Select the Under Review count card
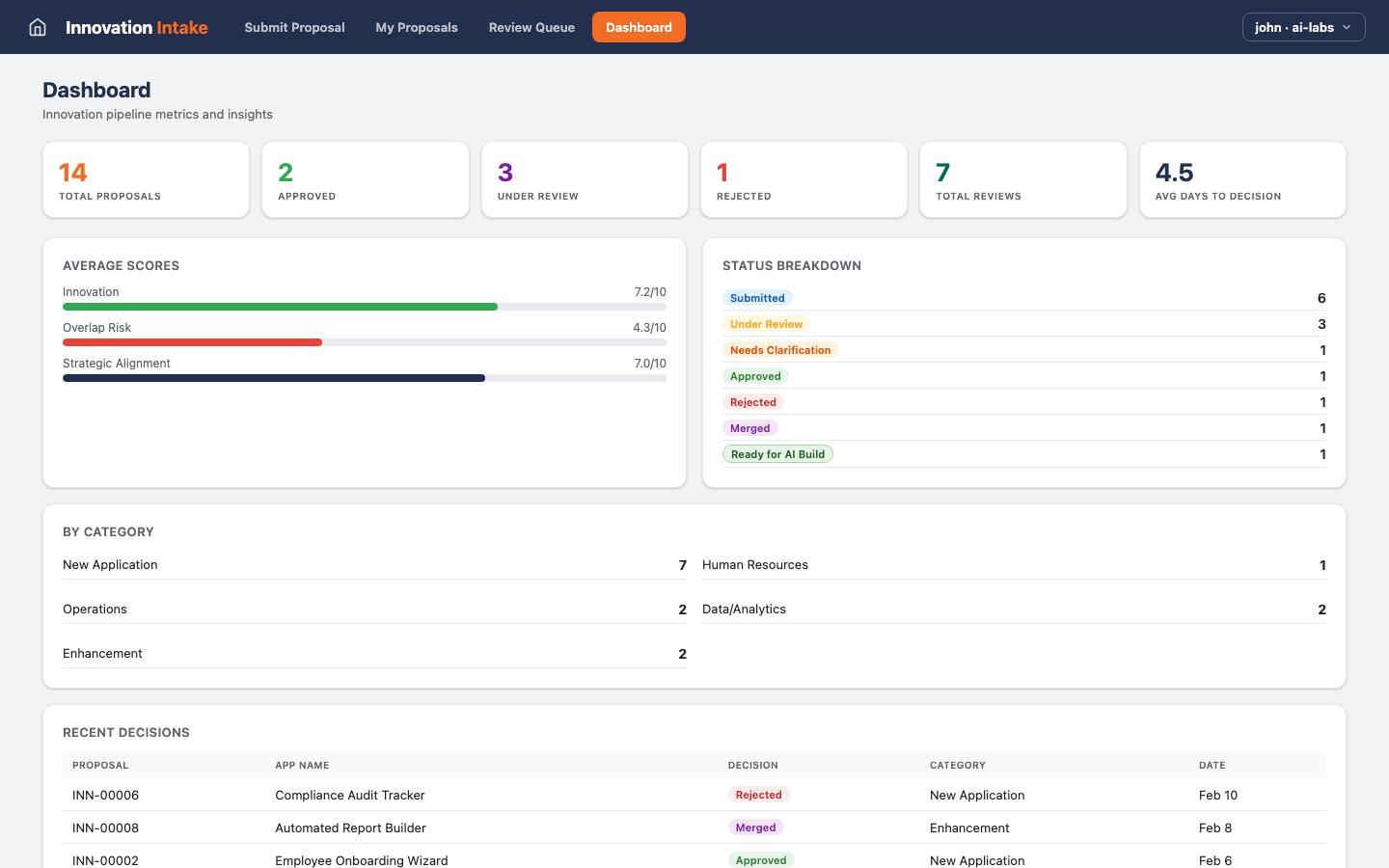Screen dimensions: 1389x868 pyautogui.click(x=585, y=179)
